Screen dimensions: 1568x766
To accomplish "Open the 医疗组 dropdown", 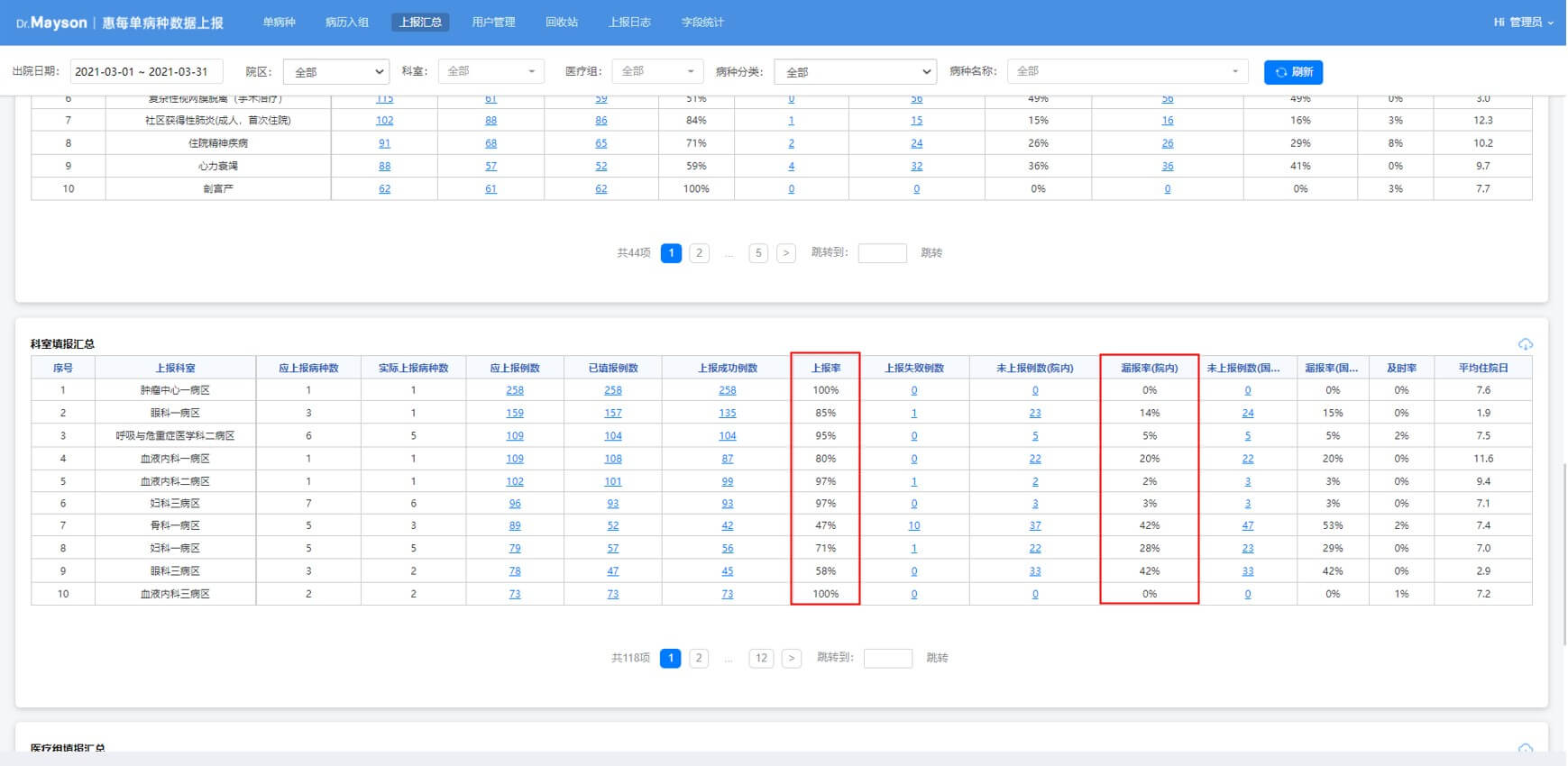I will click(x=656, y=71).
